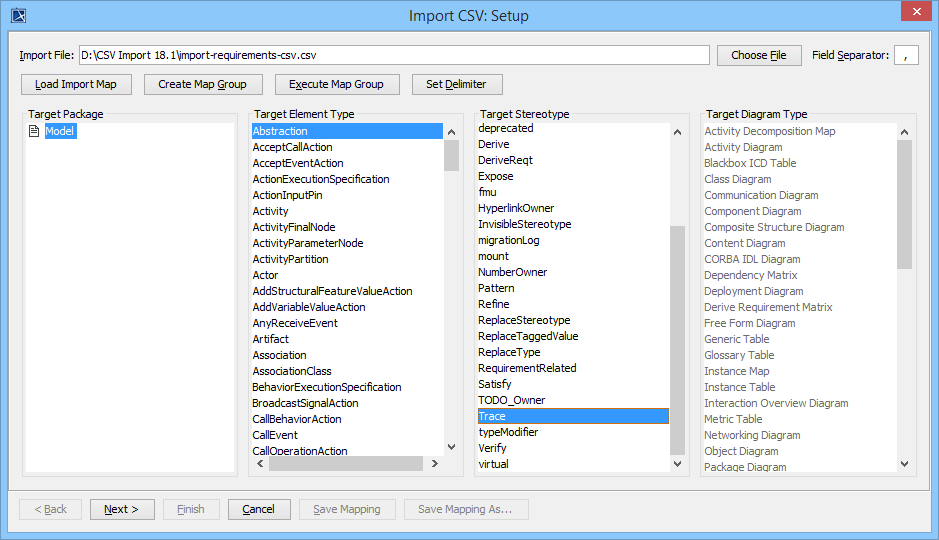Viewport: 939px width, 540px height.
Task: Click the application icon in title bar
Action: tap(18, 15)
